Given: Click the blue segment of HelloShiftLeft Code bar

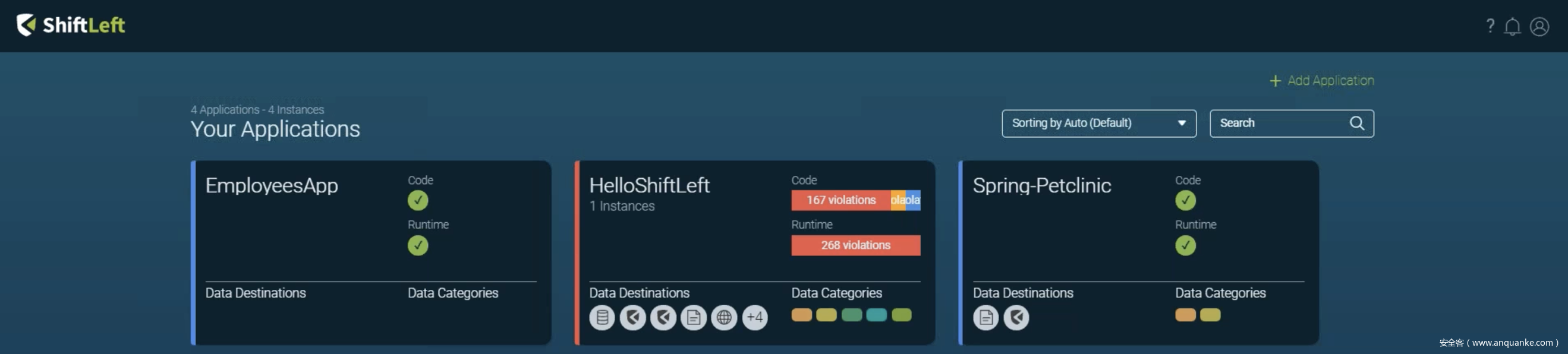Looking at the screenshot, I should coord(913,200).
